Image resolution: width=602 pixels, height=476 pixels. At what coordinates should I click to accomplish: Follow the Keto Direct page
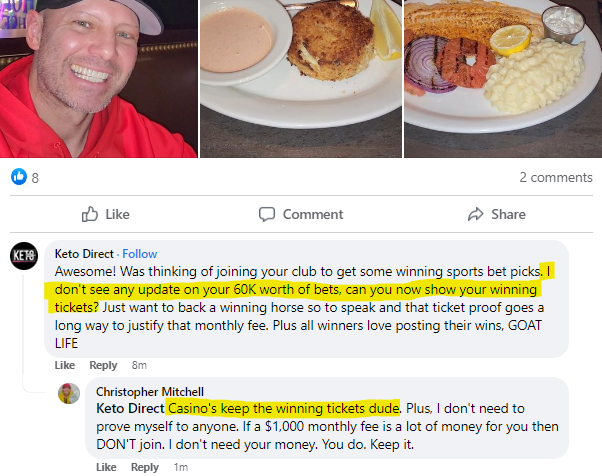click(140, 254)
